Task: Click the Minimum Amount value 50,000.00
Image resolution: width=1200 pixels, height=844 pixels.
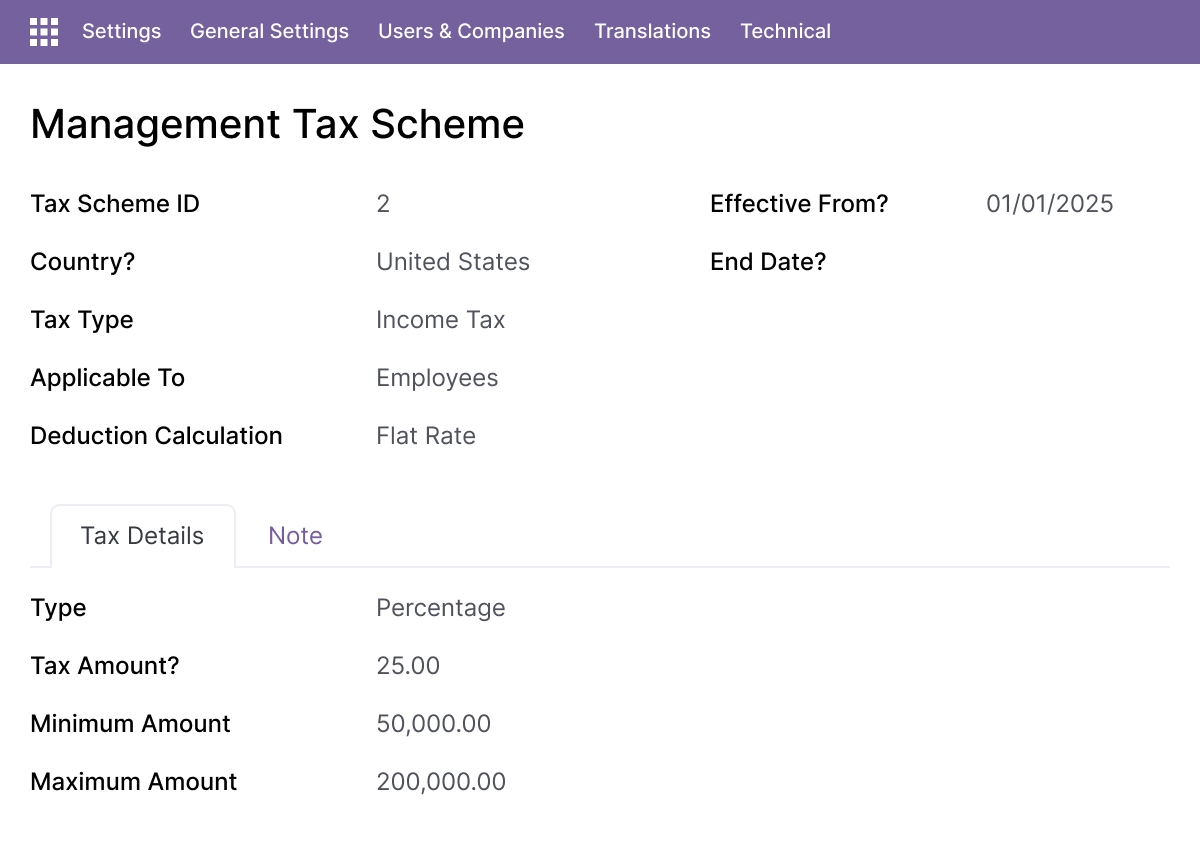Action: click(x=434, y=724)
